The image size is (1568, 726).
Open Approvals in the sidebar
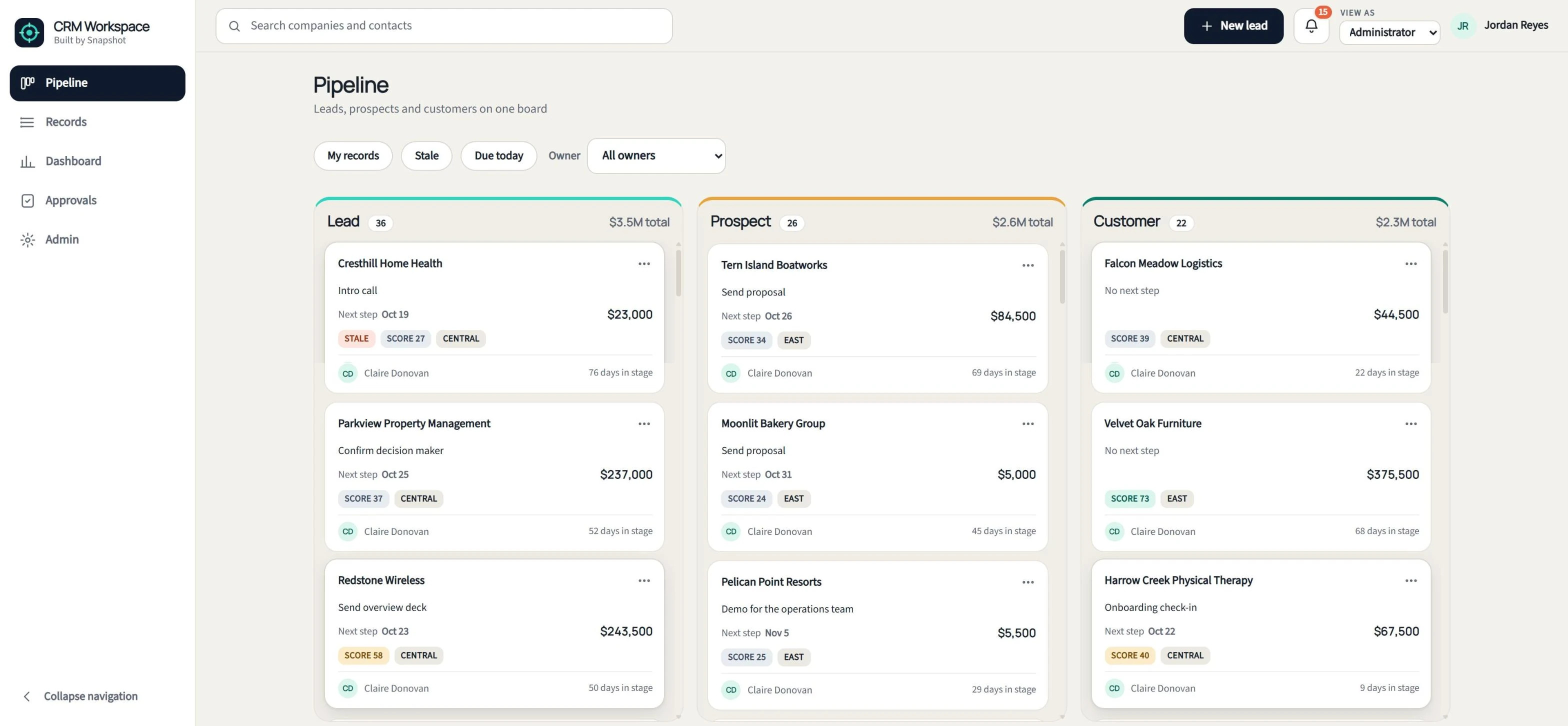click(x=97, y=200)
